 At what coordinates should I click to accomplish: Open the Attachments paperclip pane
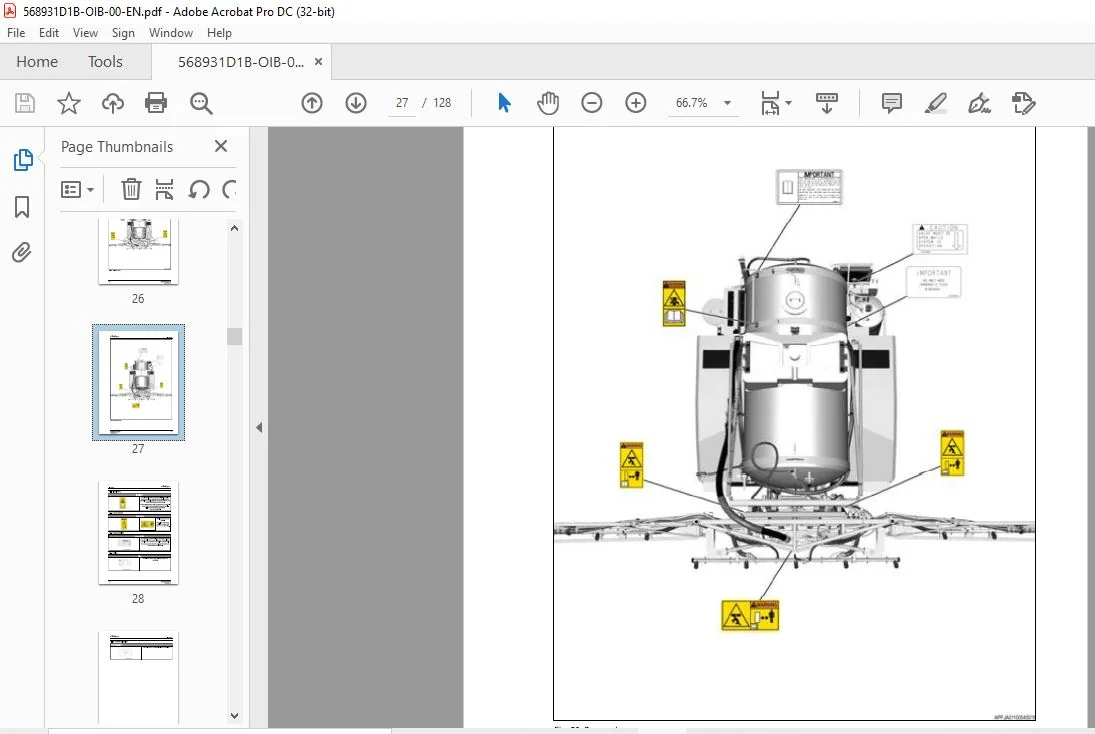click(22, 252)
